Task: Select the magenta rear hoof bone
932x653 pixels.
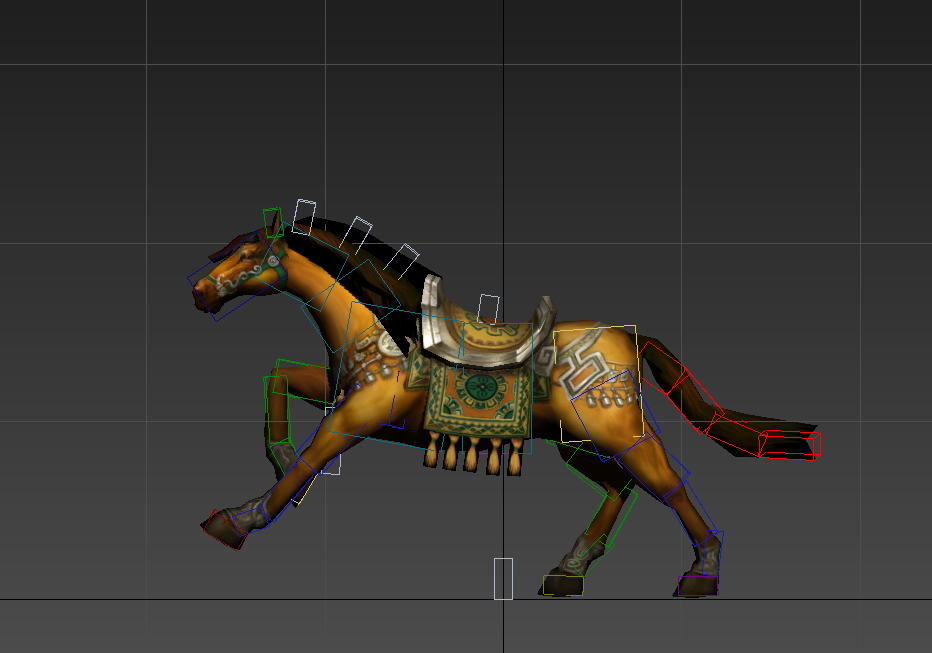Action: tap(697, 585)
